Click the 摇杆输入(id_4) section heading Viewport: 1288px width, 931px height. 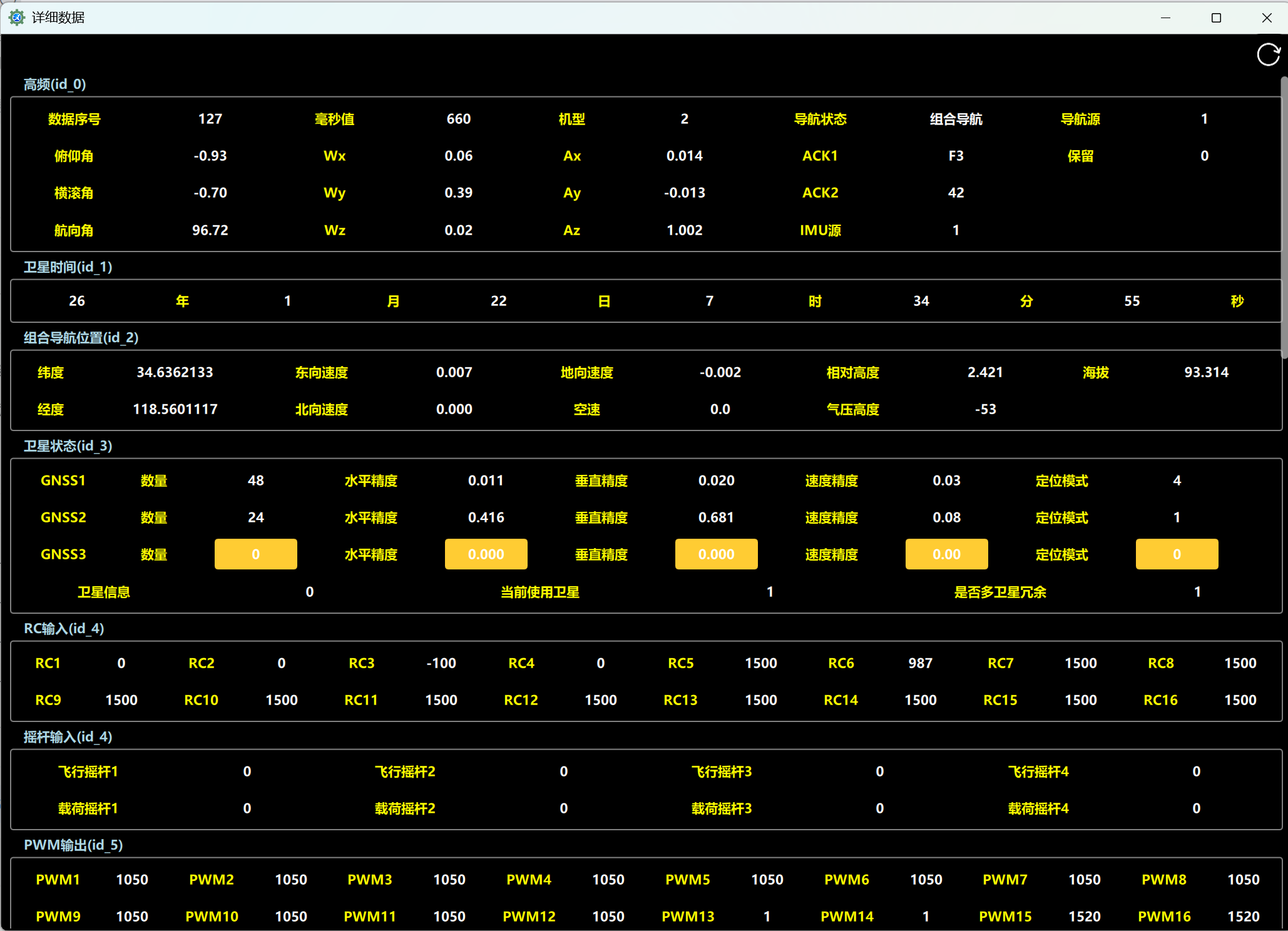pyautogui.click(x=68, y=737)
